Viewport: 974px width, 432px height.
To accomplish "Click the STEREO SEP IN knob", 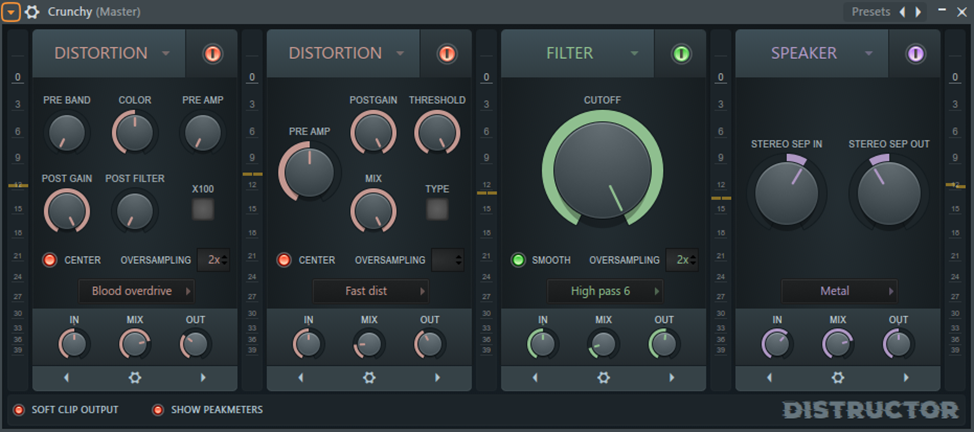I will tap(786, 193).
